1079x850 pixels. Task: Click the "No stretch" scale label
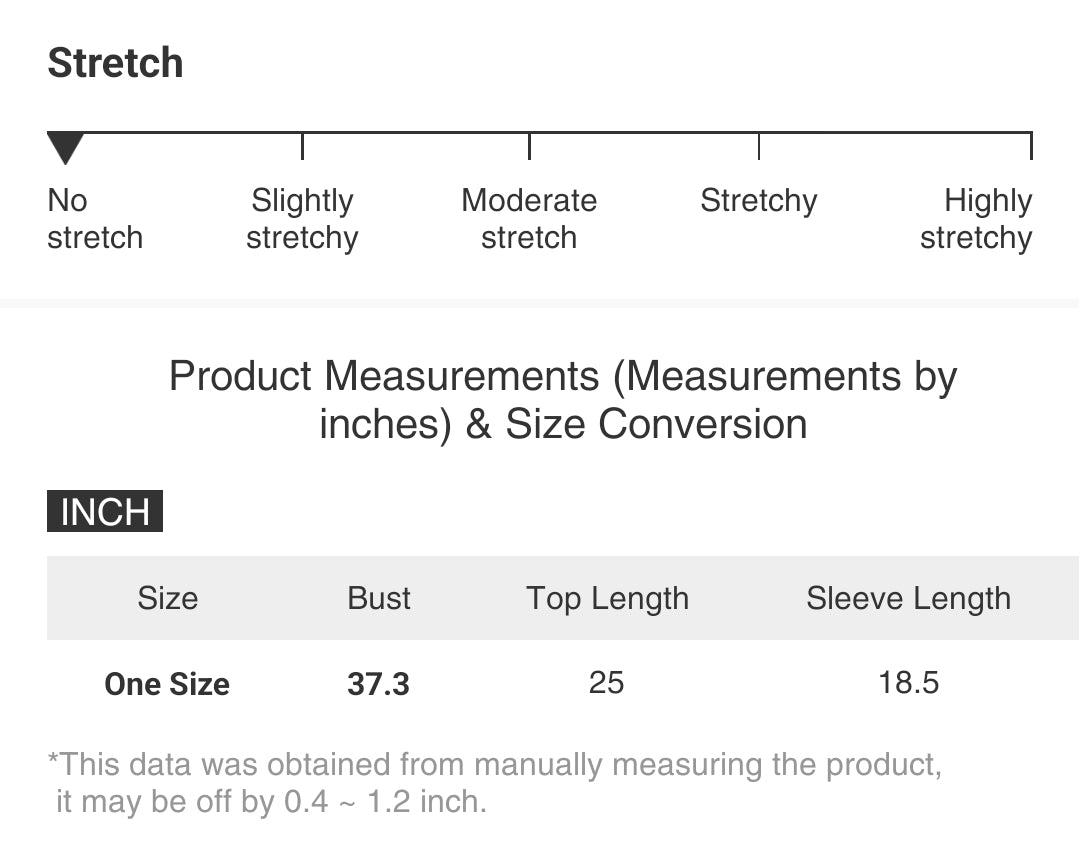click(x=94, y=219)
